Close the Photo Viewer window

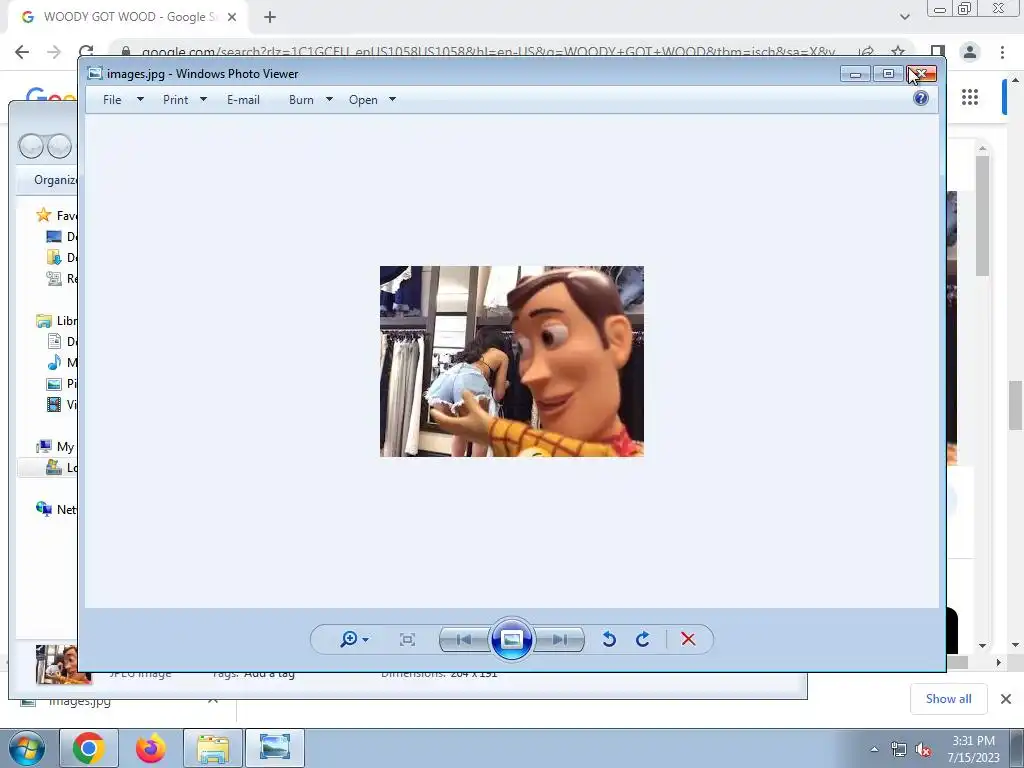point(921,74)
